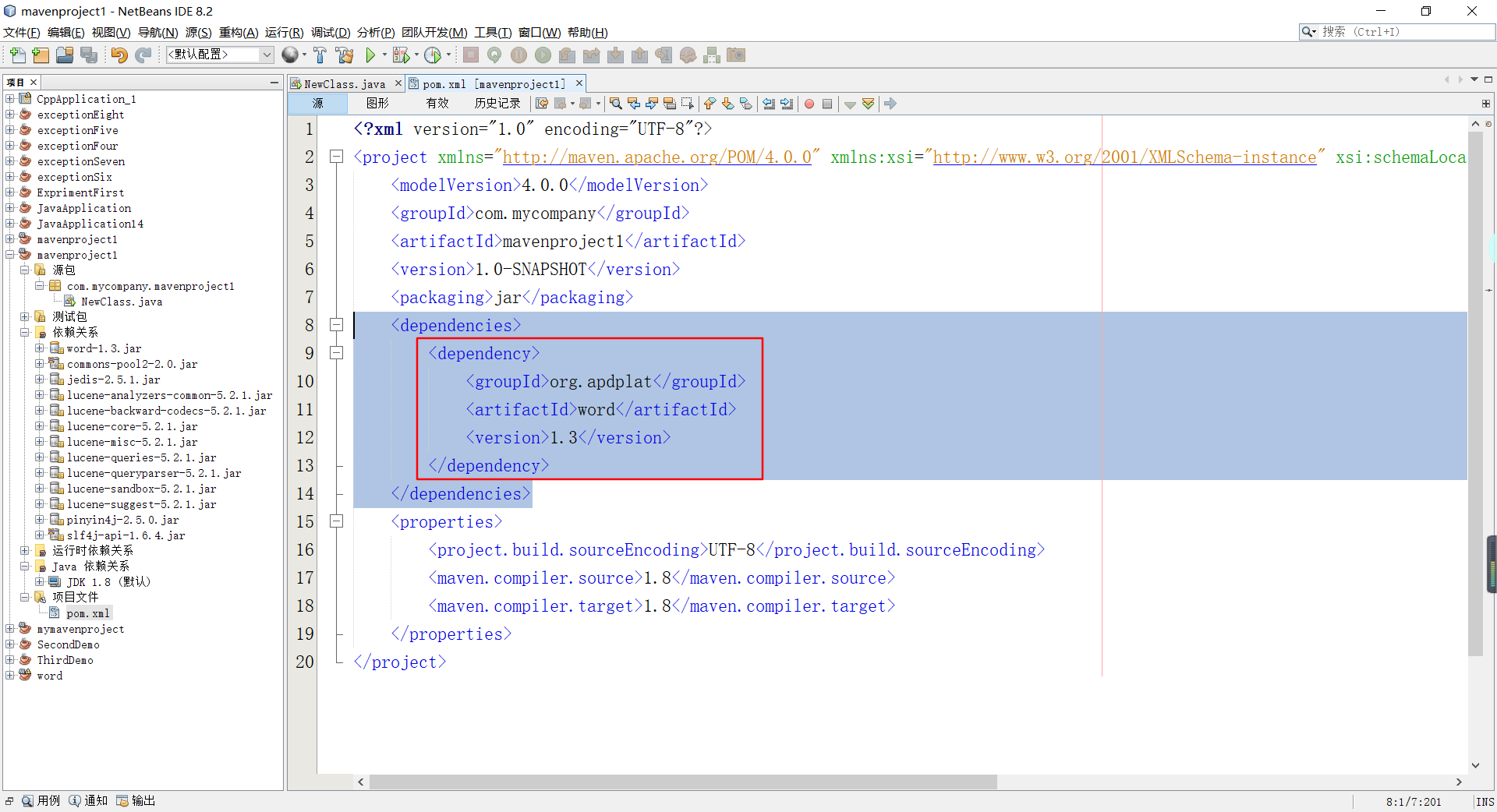
Task: Open the 重构(A) menu
Action: 239,32
